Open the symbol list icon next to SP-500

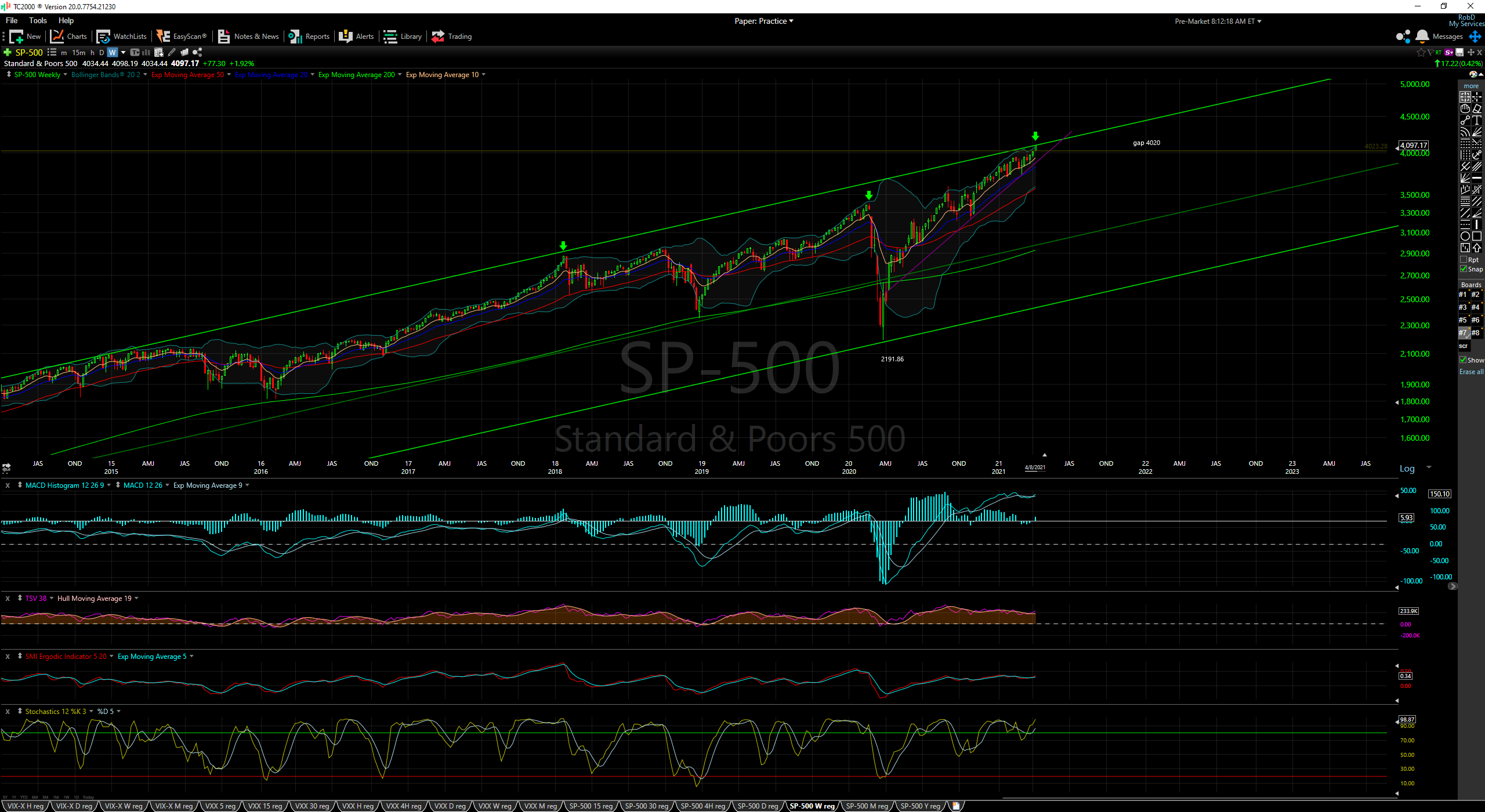click(52, 52)
